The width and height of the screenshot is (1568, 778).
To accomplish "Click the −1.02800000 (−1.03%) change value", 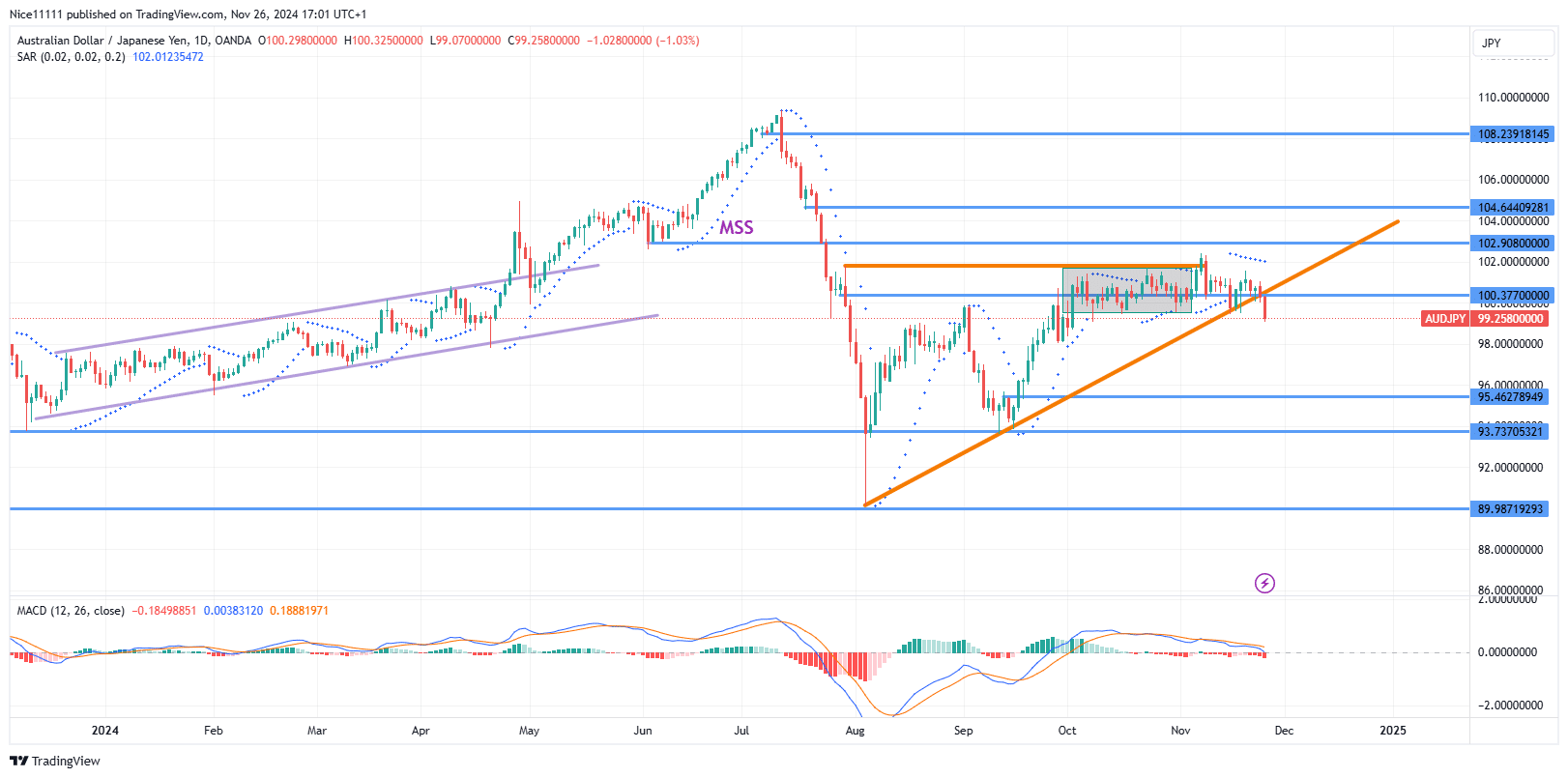I will click(643, 41).
